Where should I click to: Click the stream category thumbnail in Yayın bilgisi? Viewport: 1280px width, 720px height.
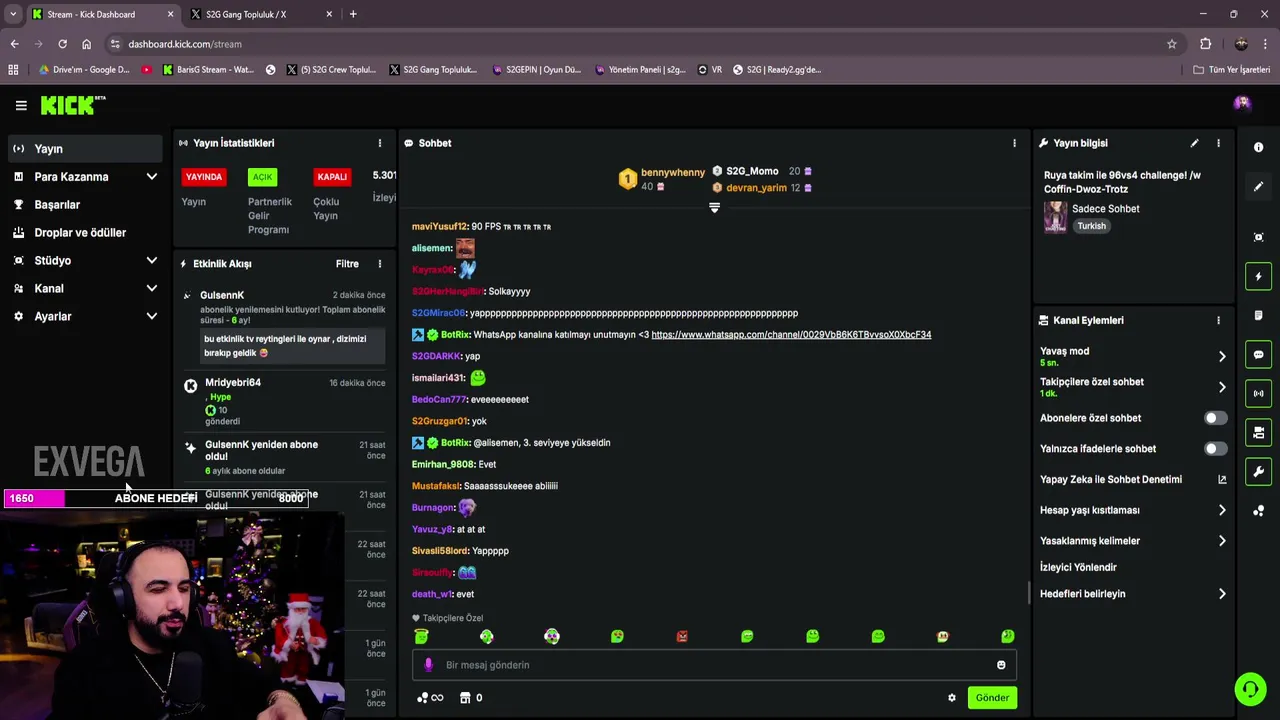(1055, 217)
